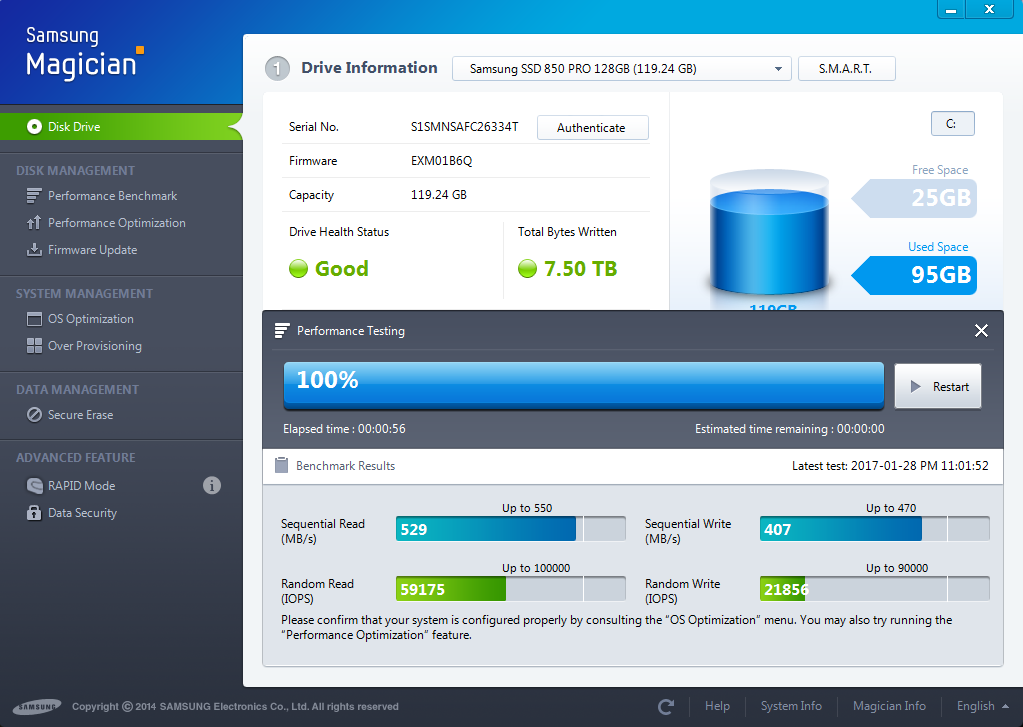
Task: Click the Samsung oval logo in footer
Action: tap(37, 707)
